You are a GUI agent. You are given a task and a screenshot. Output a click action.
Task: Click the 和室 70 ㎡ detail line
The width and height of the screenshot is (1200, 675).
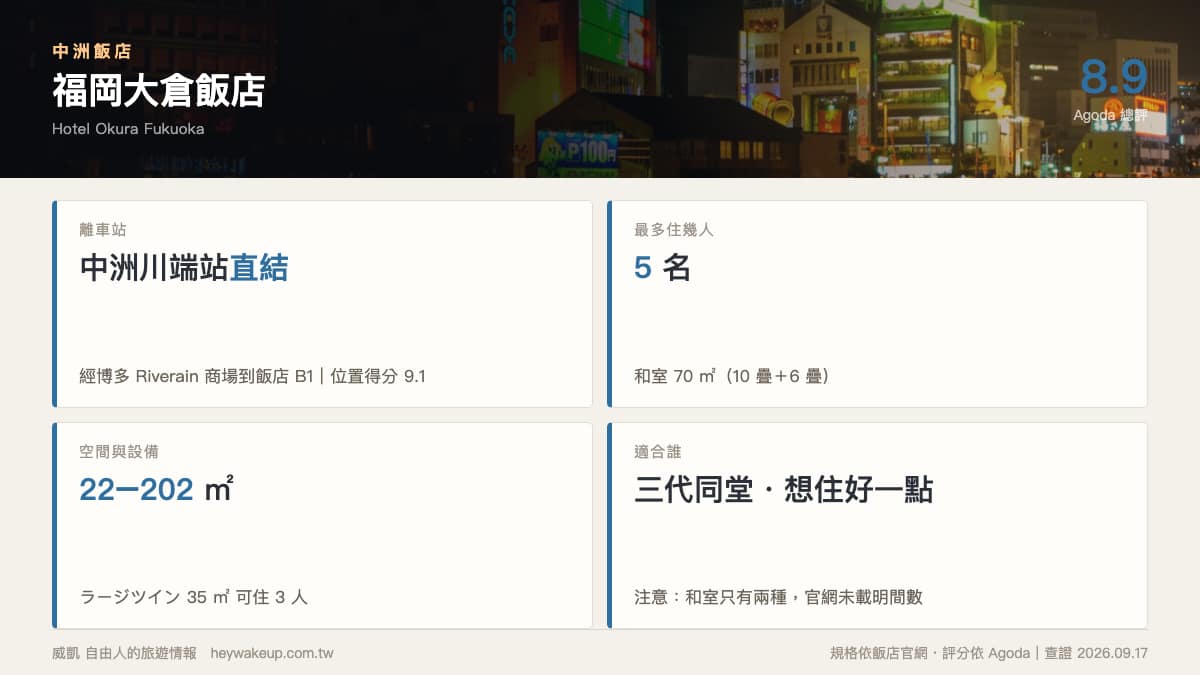click(732, 377)
